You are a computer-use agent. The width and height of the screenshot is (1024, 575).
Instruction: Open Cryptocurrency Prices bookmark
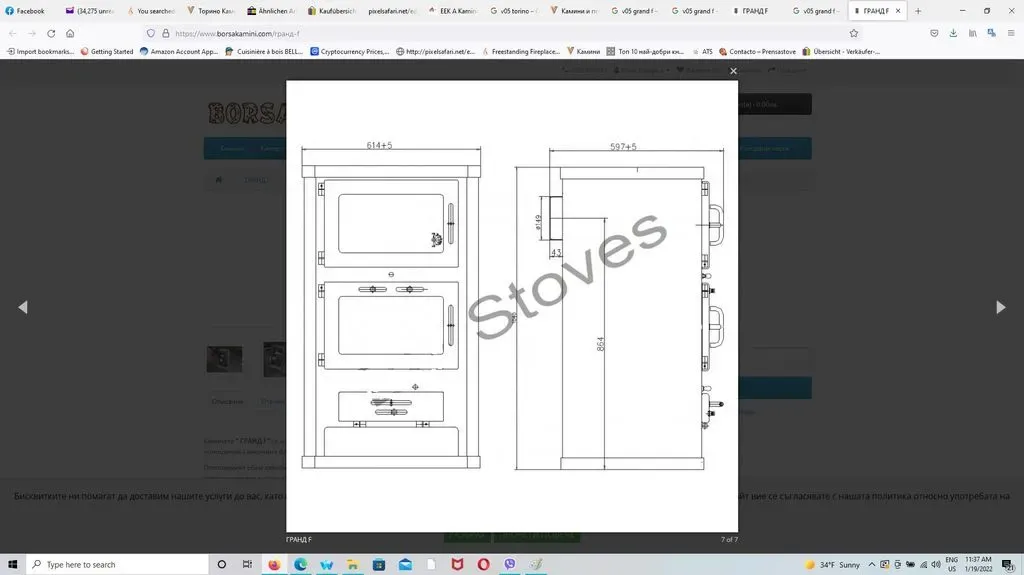coord(349,52)
